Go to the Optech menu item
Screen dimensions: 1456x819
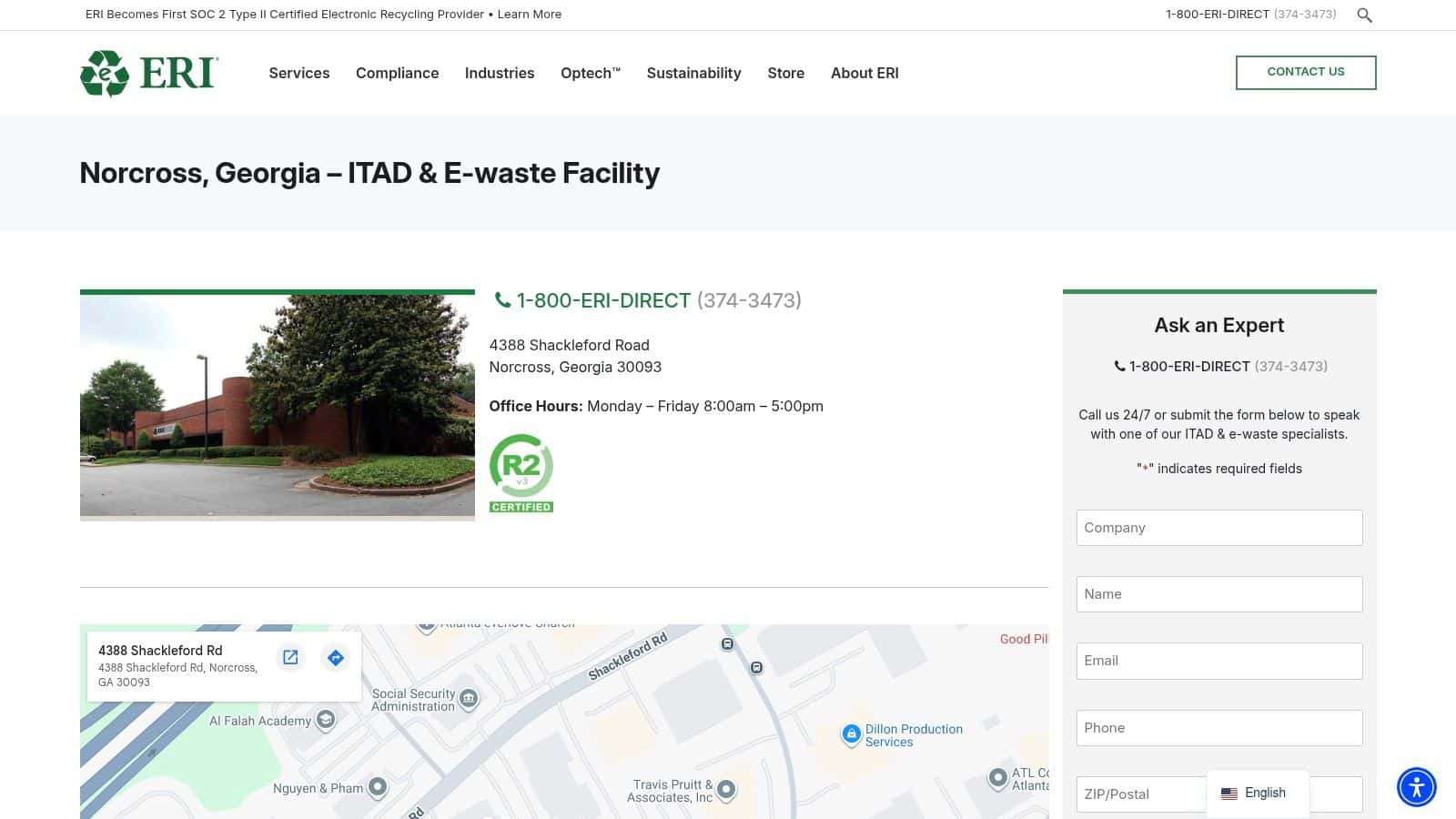(591, 73)
